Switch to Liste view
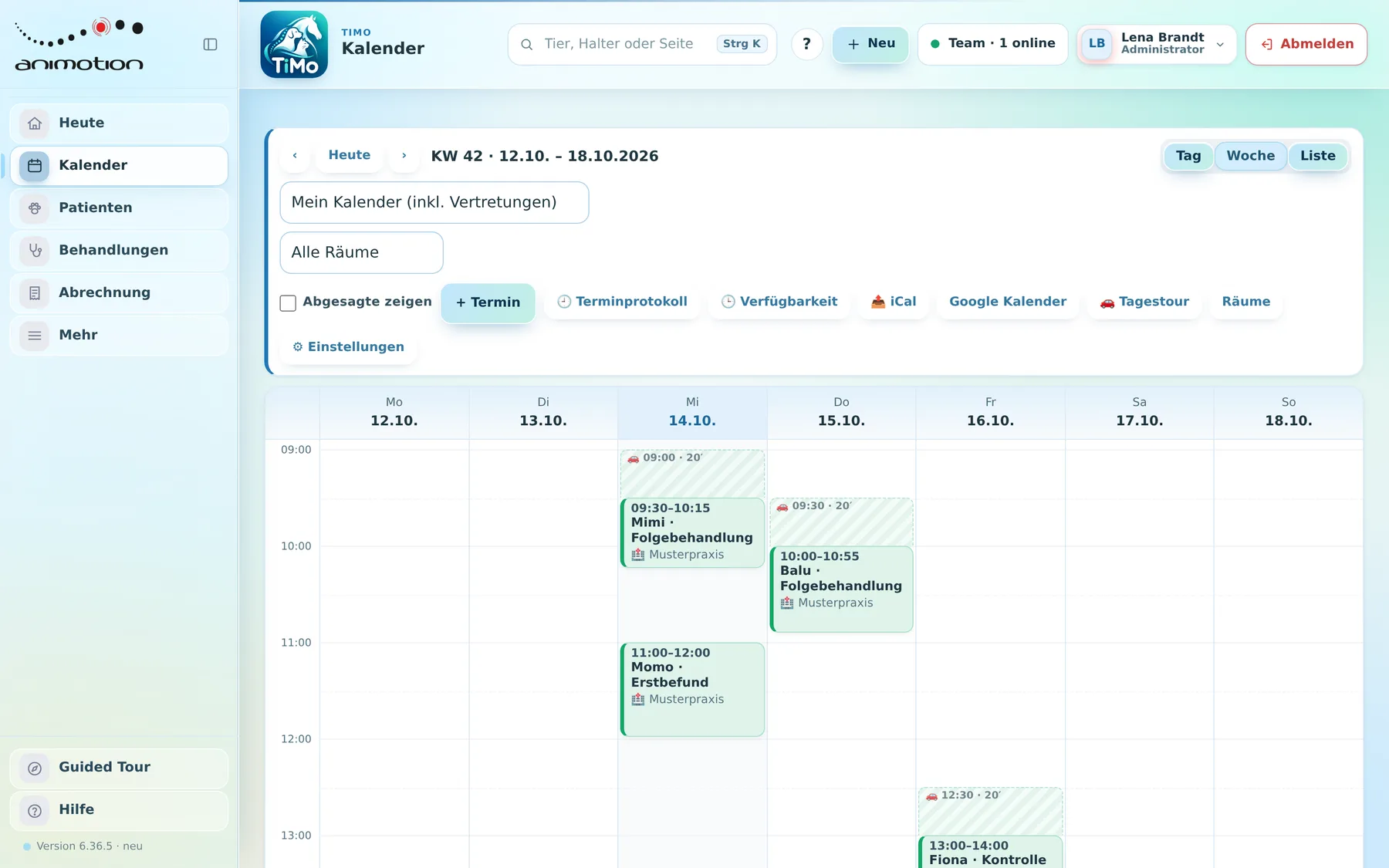The height and width of the screenshot is (868, 1389). (1317, 157)
